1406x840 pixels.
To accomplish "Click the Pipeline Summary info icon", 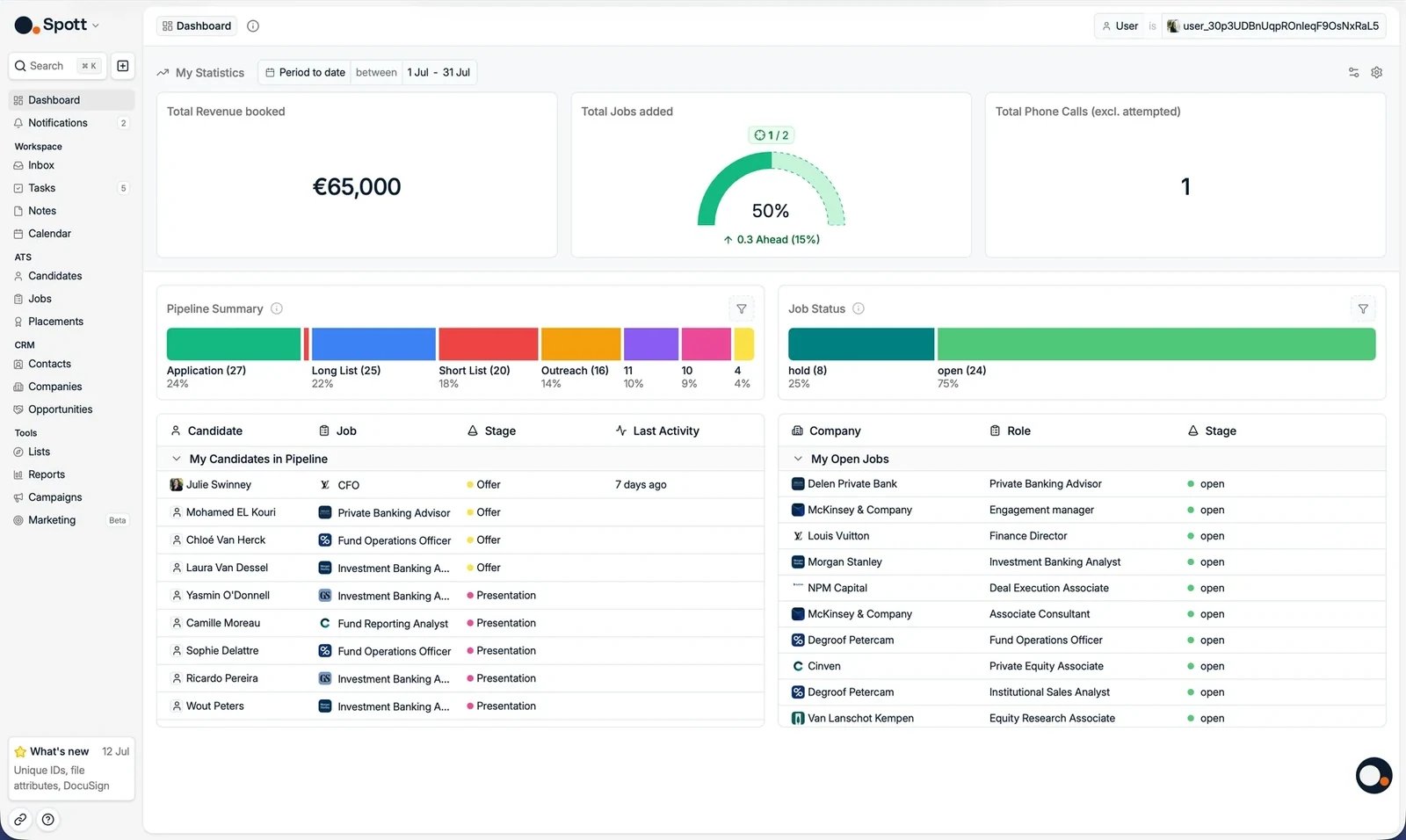I will (x=277, y=308).
